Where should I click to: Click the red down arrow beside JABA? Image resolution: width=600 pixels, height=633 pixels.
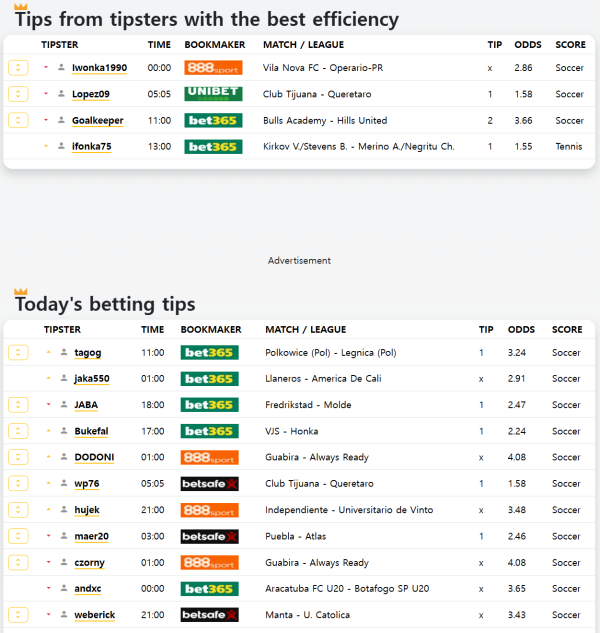[48, 405]
